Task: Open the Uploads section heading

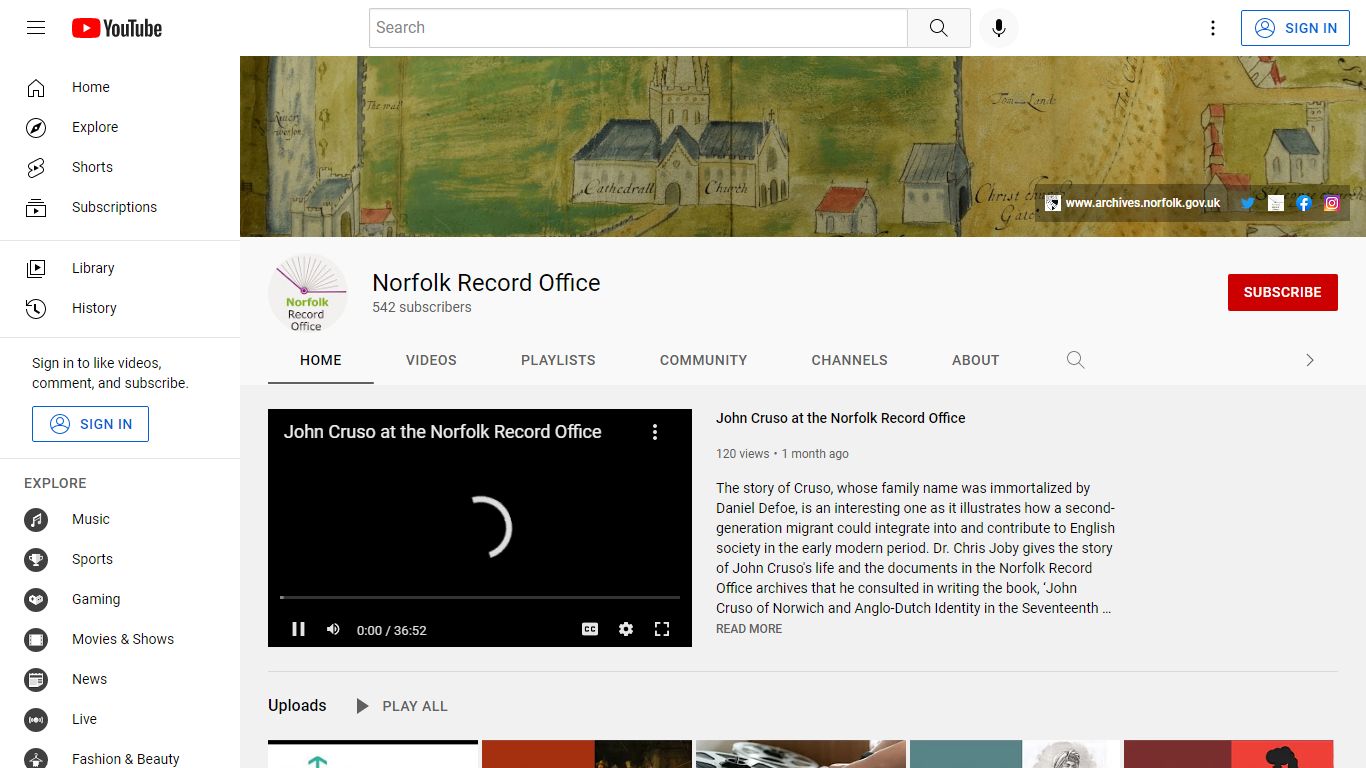Action: click(297, 706)
